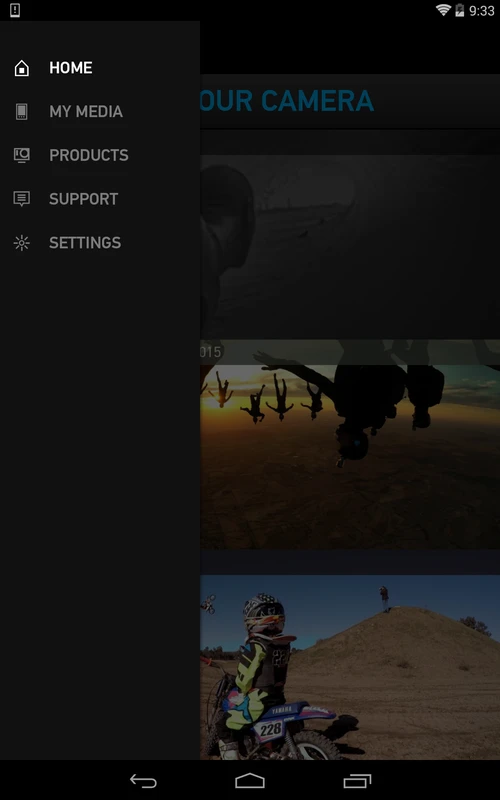Go to SUPPORT in the side menu

[84, 198]
